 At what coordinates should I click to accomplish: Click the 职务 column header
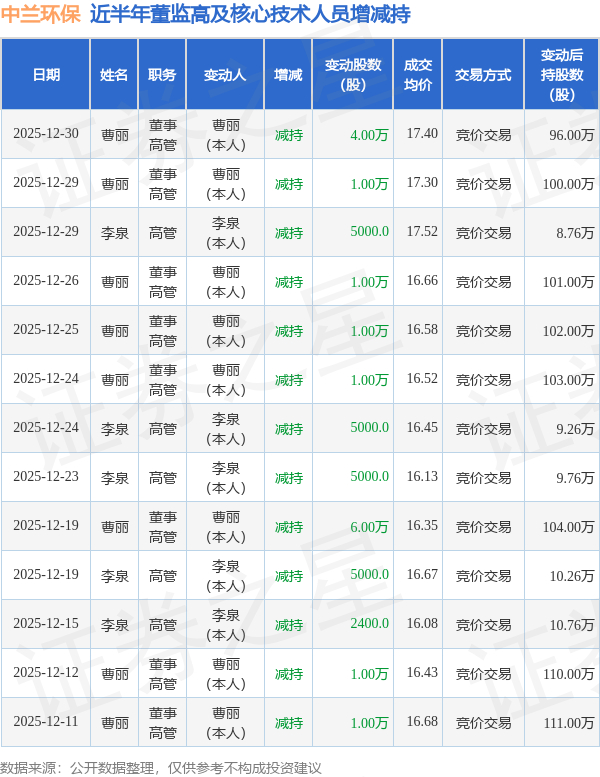click(162, 74)
